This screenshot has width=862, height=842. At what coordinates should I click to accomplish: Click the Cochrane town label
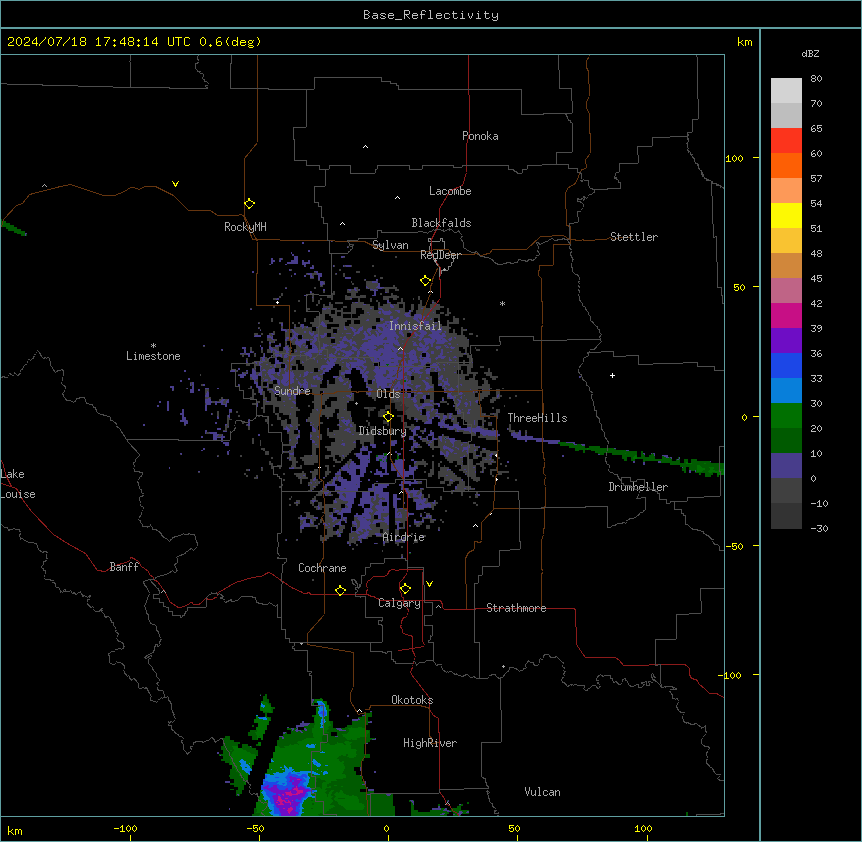point(322,568)
